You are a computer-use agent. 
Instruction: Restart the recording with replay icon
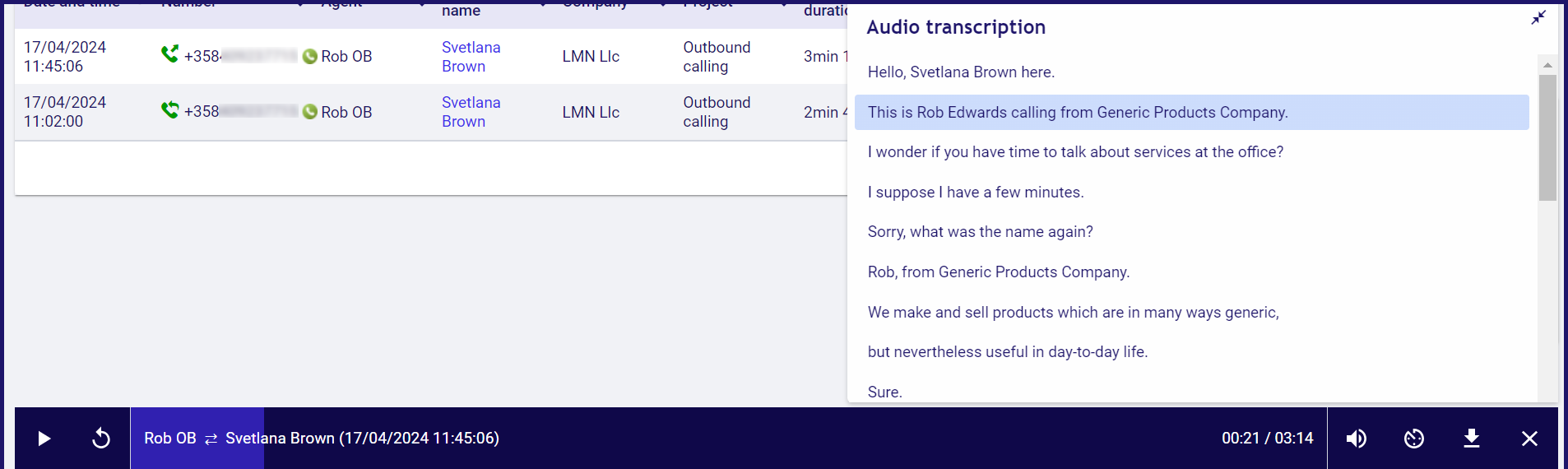tap(101, 439)
